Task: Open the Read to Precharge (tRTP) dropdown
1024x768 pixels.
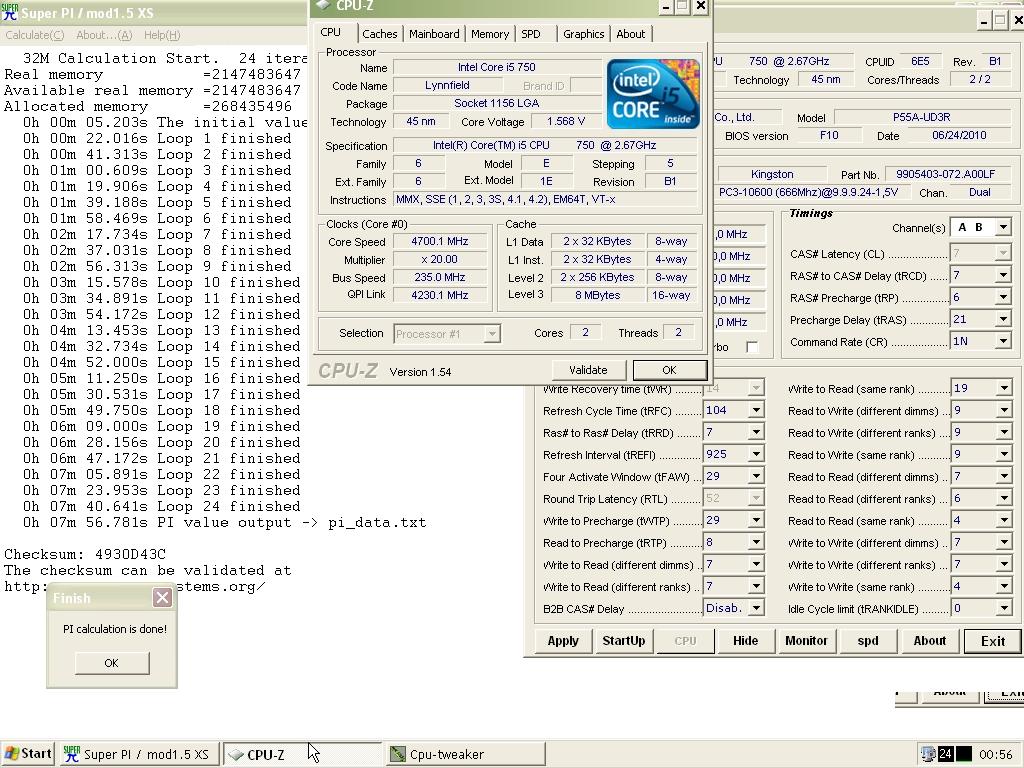Action: tap(756, 542)
